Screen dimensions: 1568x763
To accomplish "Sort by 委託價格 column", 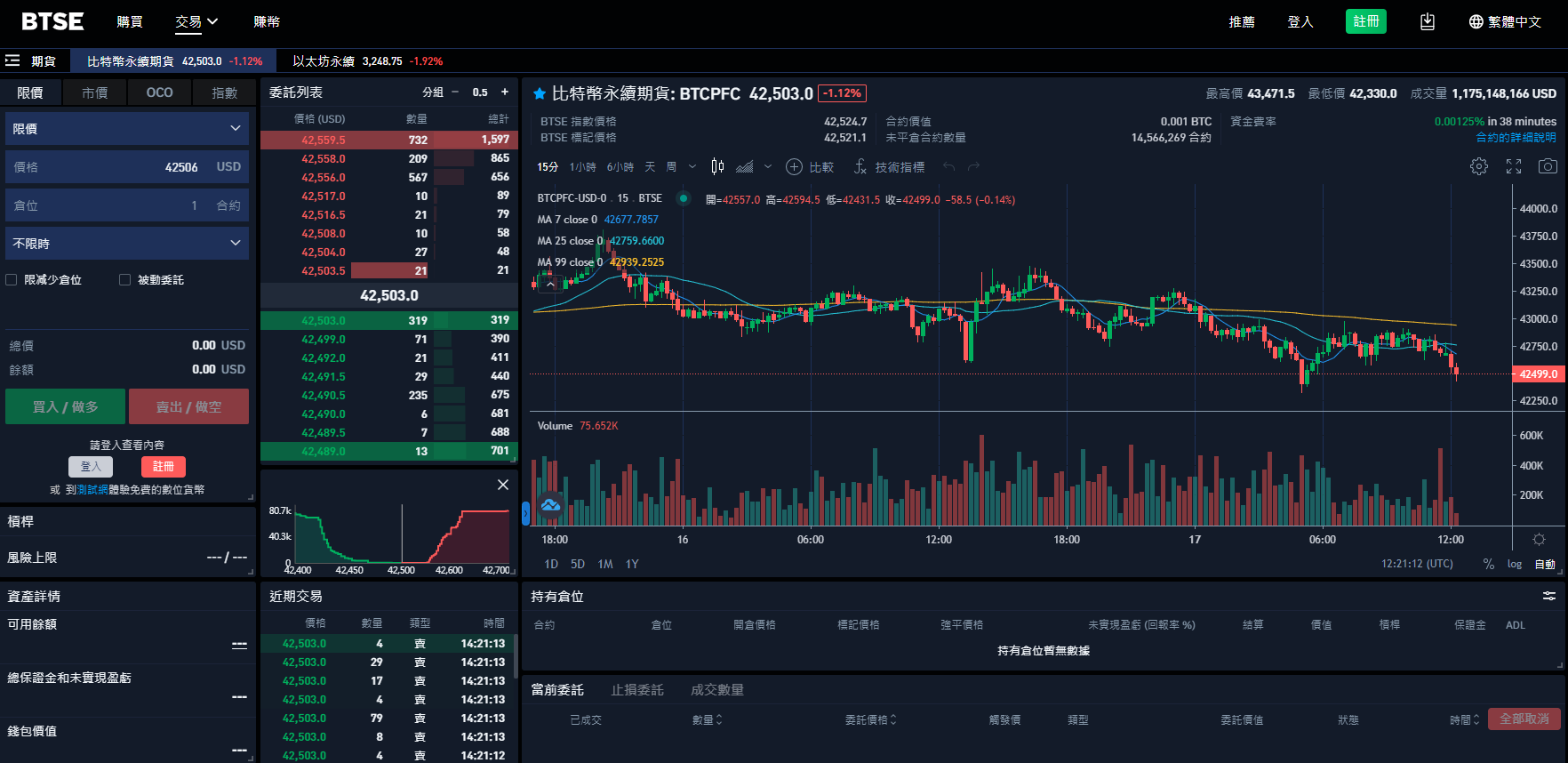I will [870, 719].
